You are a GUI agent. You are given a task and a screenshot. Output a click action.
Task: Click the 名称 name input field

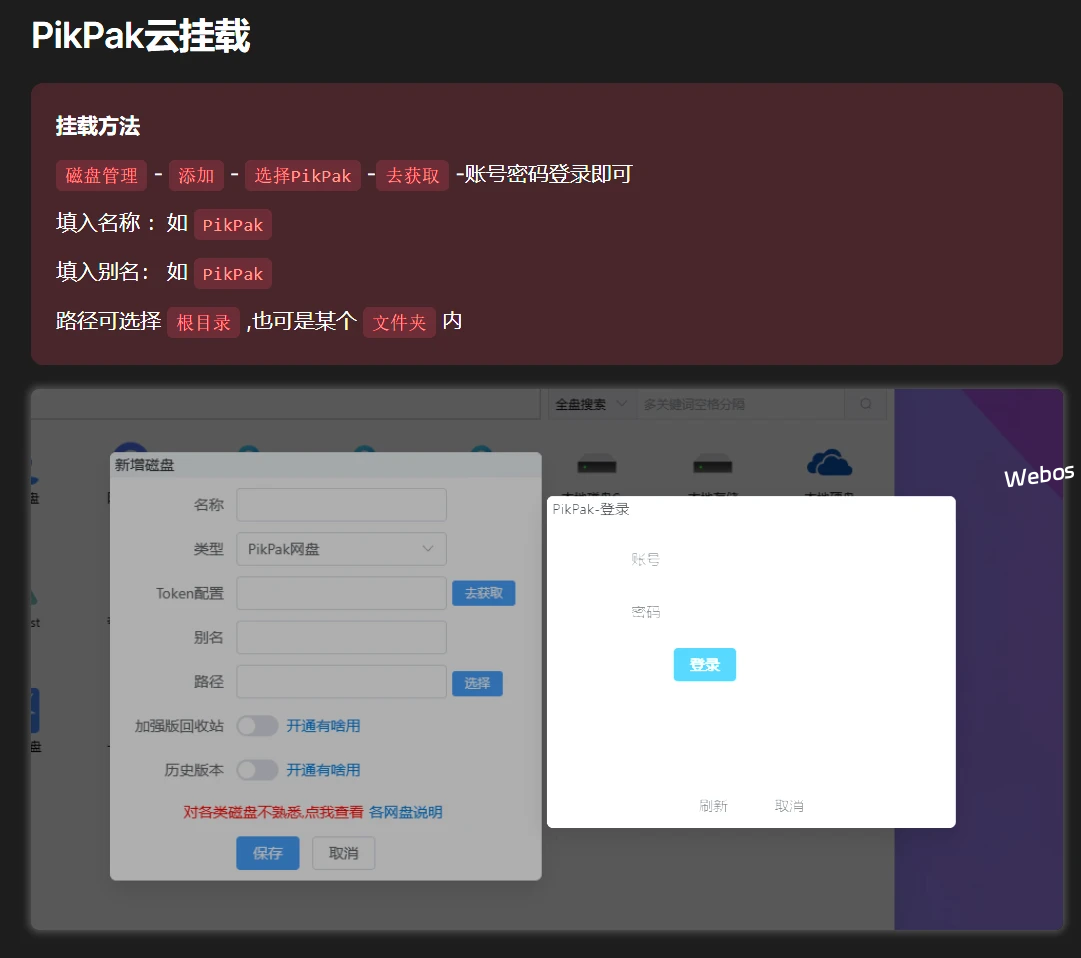pyautogui.click(x=341, y=504)
